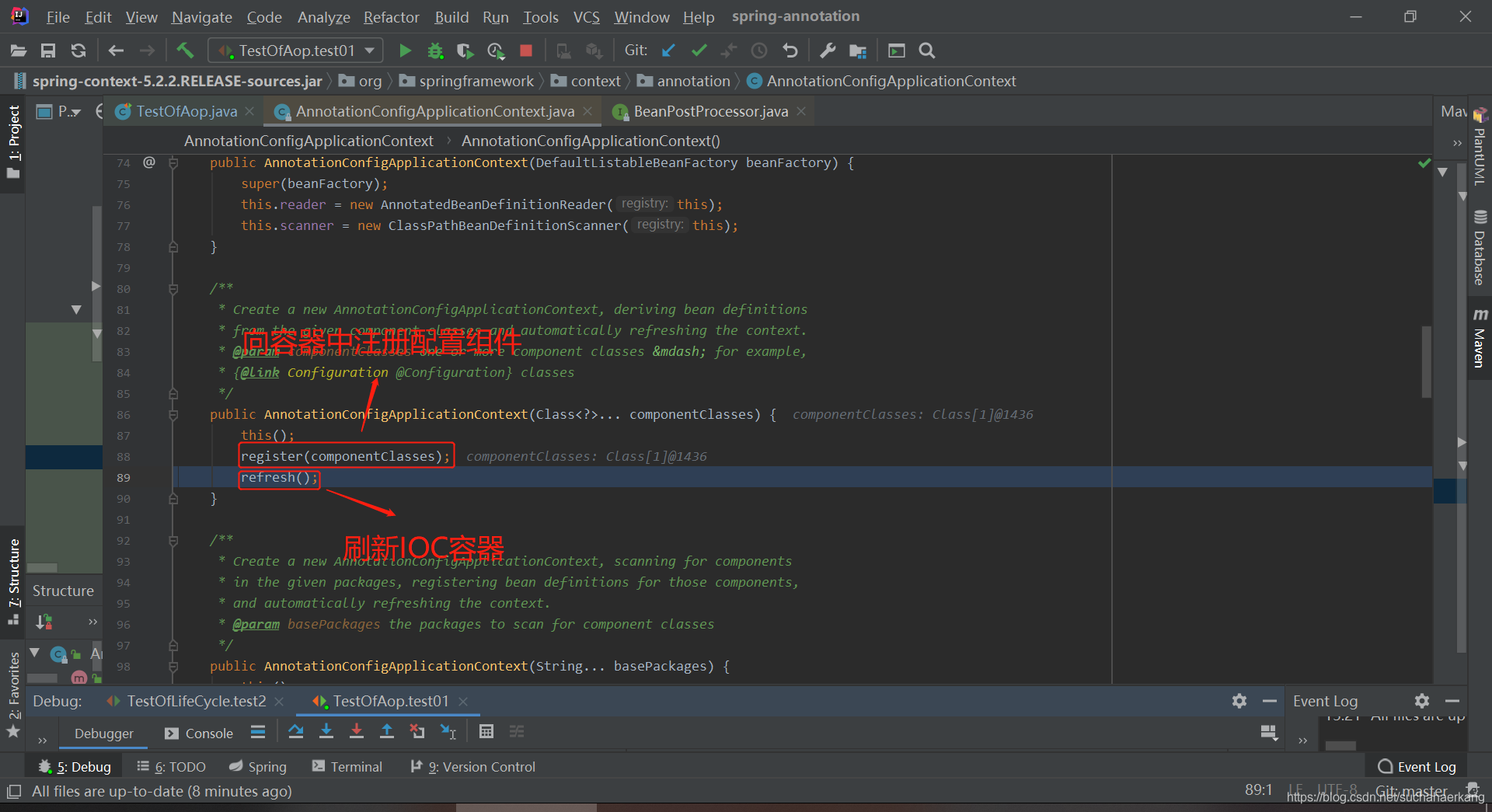
Task: Switch to BeanPostProcessor.java editor tab
Action: coord(710,111)
